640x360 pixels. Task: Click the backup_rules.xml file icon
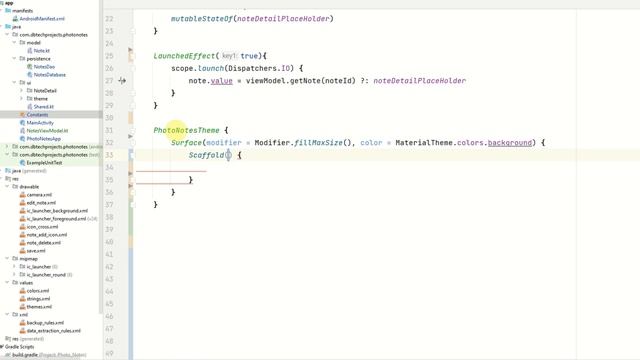point(23,322)
